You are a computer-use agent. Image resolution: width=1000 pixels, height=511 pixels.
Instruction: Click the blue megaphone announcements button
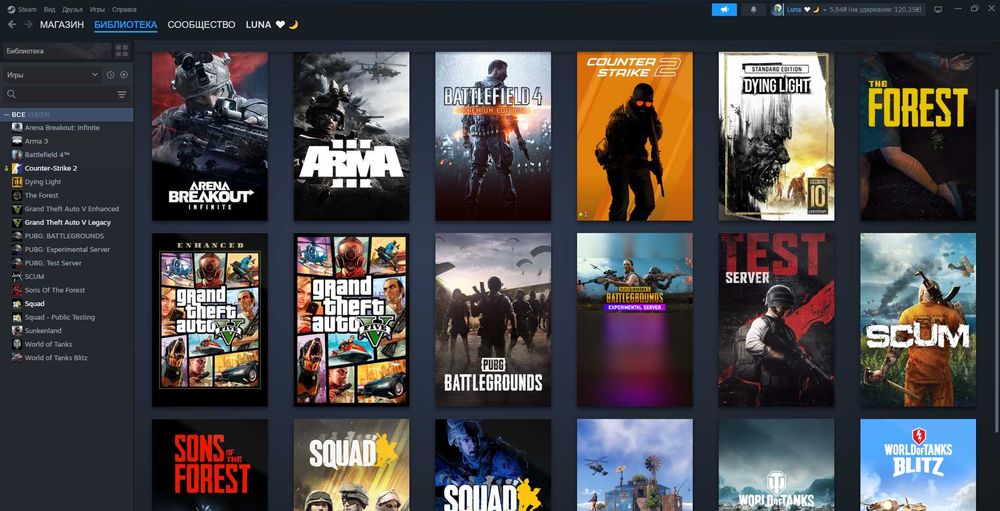(x=724, y=10)
